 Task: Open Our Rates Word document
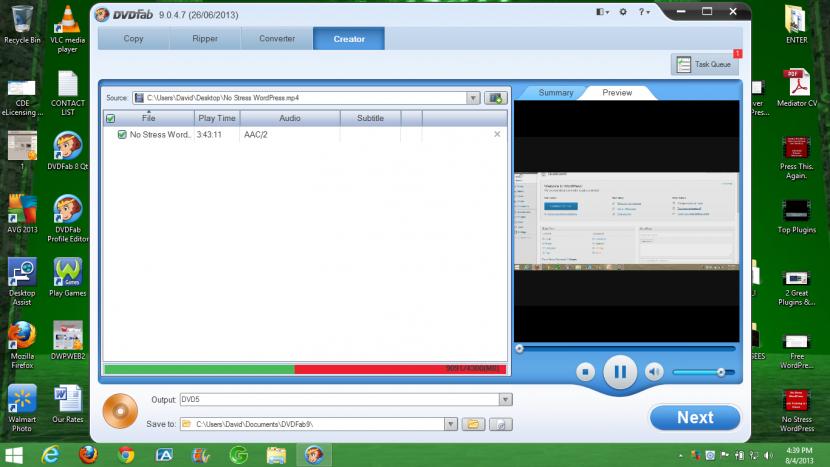[x=68, y=404]
